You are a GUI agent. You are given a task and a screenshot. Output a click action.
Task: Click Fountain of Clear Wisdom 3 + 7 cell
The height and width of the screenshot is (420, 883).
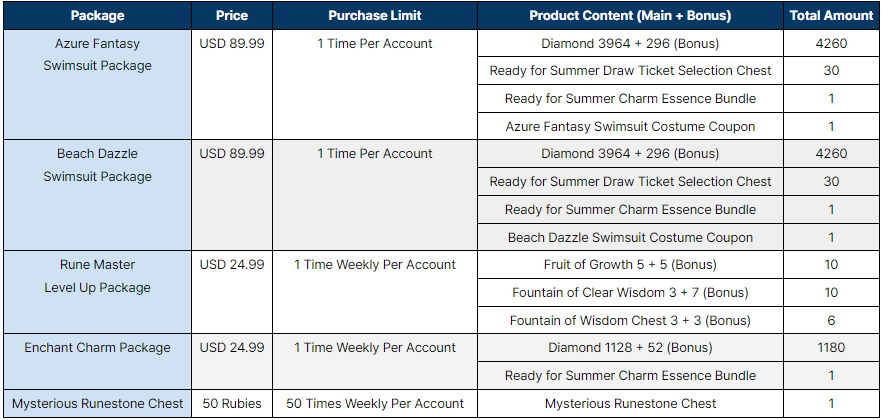(630, 292)
